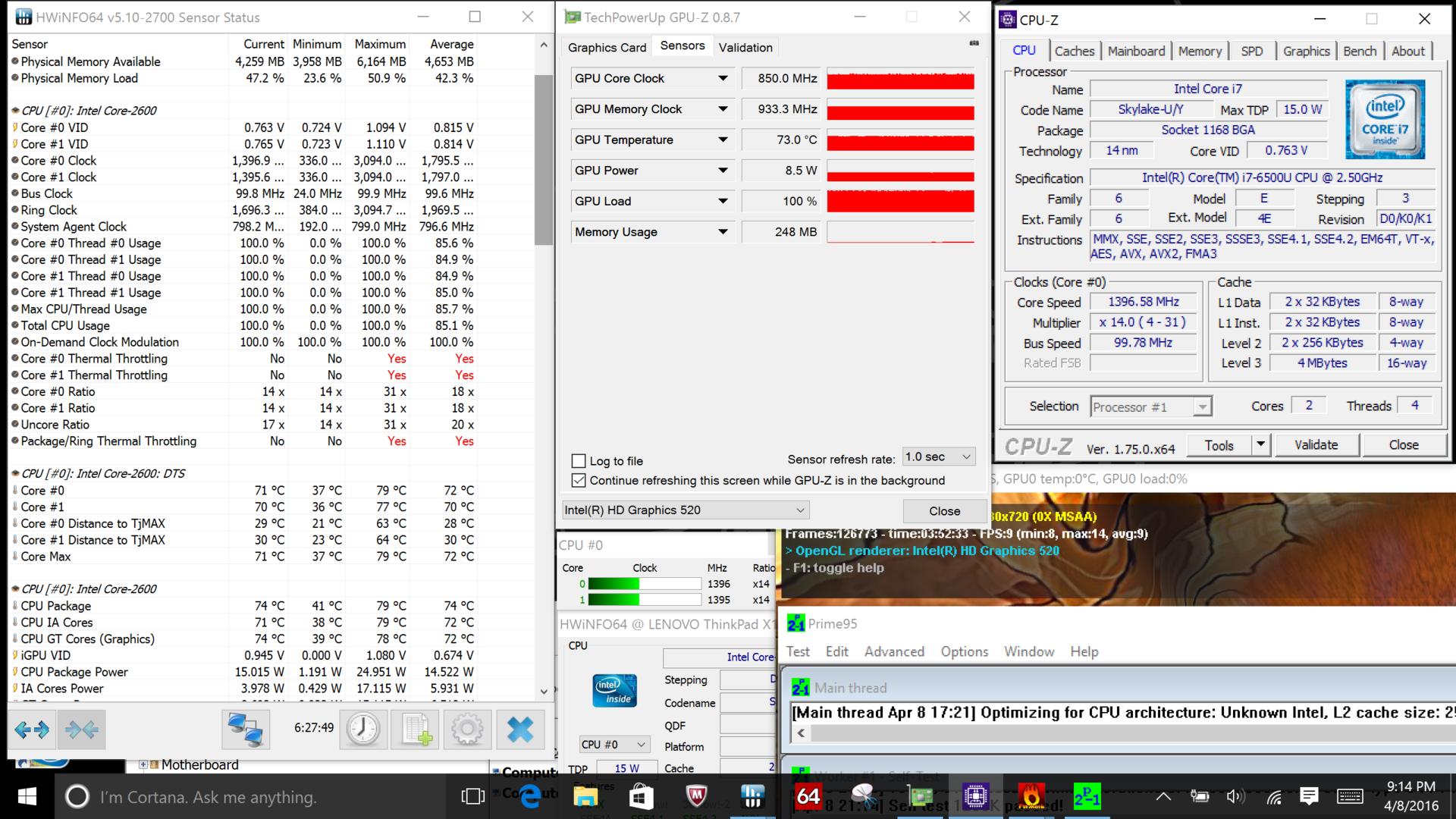Open touch keyboard tray icon
Screen dimensions: 1456x819
[1350, 796]
